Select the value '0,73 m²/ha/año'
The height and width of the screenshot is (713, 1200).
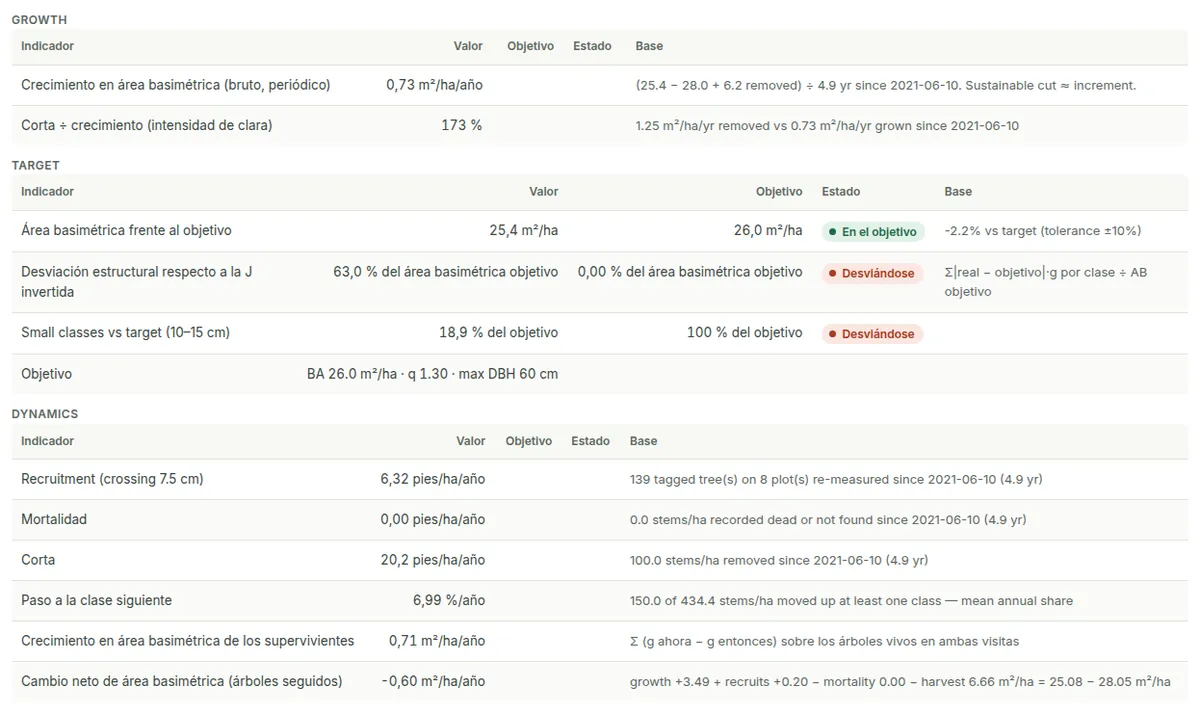[434, 85]
